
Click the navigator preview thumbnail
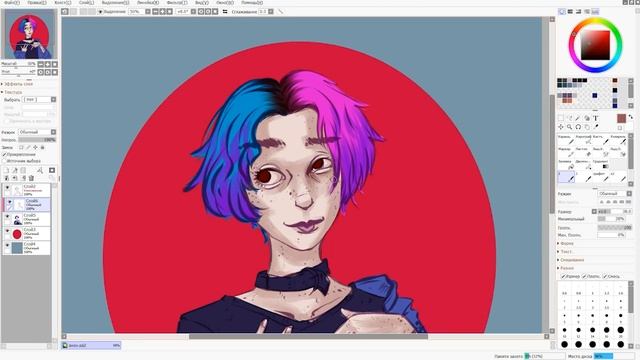tap(29, 34)
